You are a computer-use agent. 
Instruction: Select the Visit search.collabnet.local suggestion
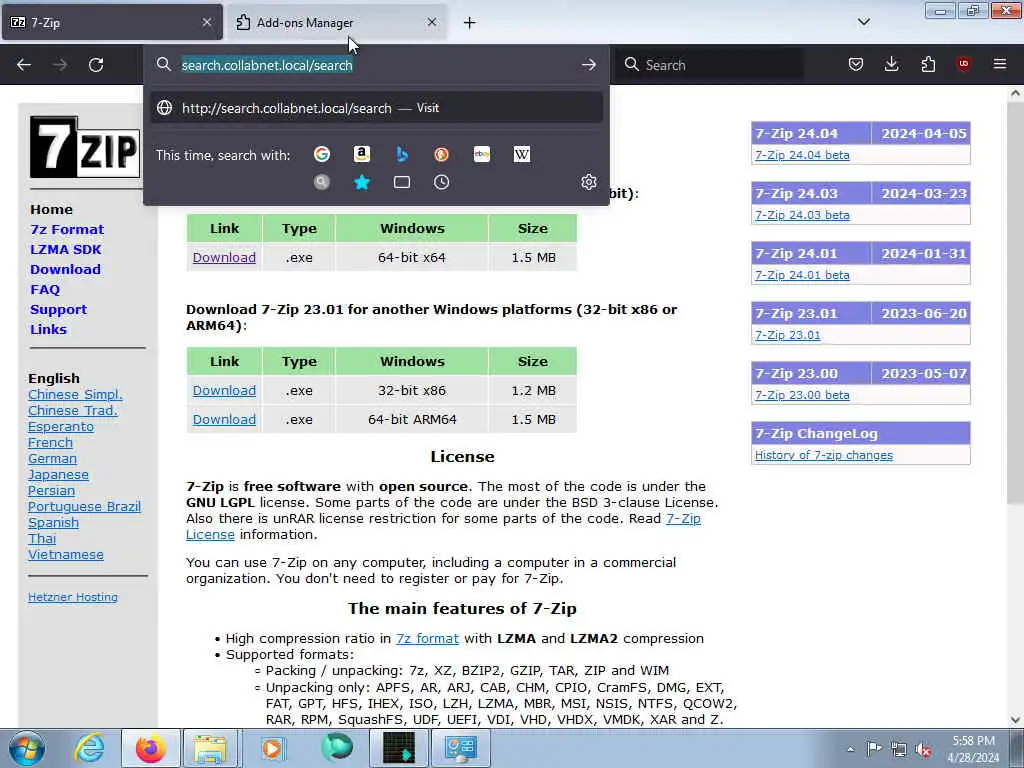[376, 108]
